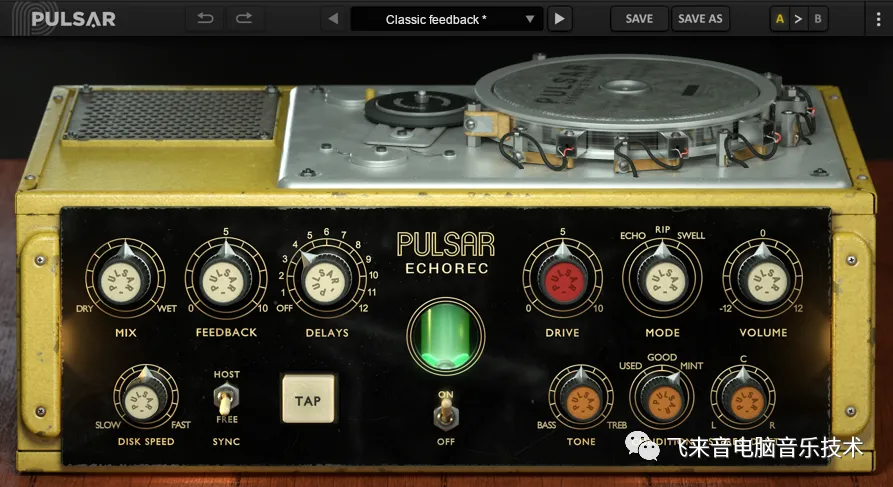Open the three-dot options menu
This screenshot has width=893, height=487.
point(878,19)
